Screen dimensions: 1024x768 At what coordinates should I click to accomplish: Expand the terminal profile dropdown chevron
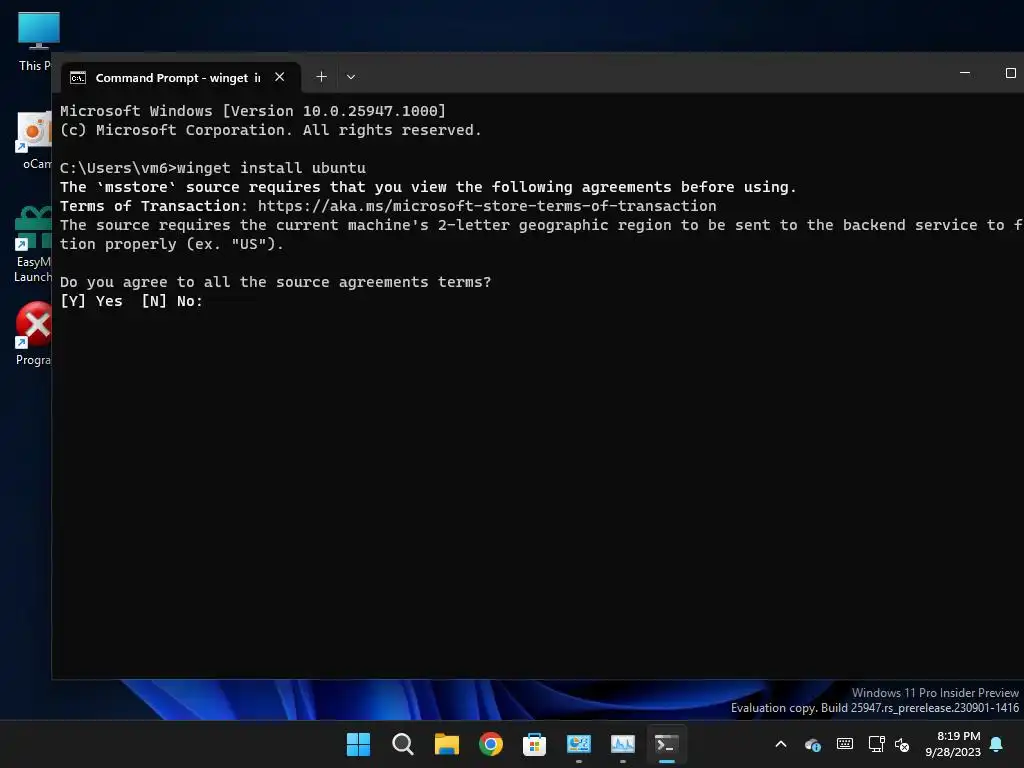(x=351, y=77)
